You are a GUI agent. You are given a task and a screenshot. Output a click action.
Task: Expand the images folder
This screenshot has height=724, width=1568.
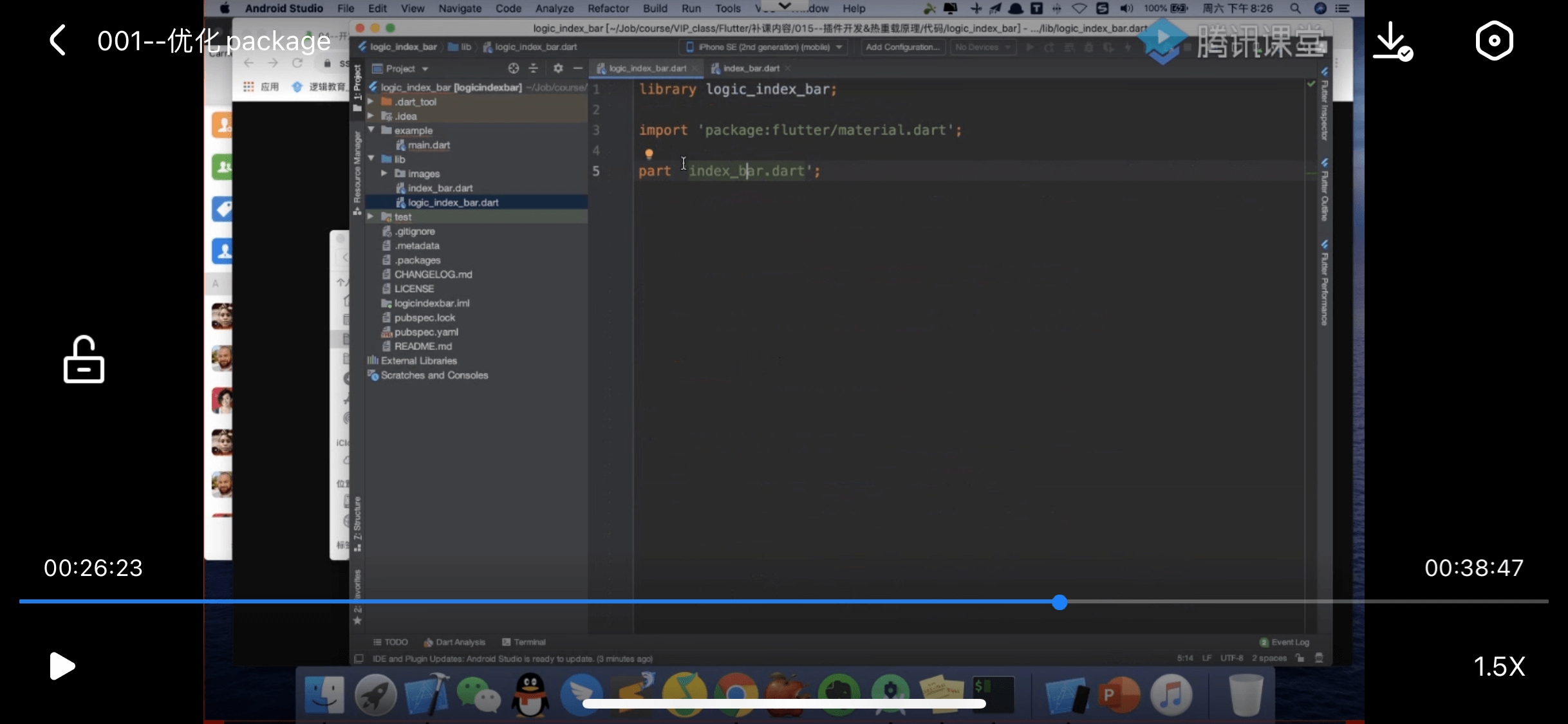click(x=384, y=173)
